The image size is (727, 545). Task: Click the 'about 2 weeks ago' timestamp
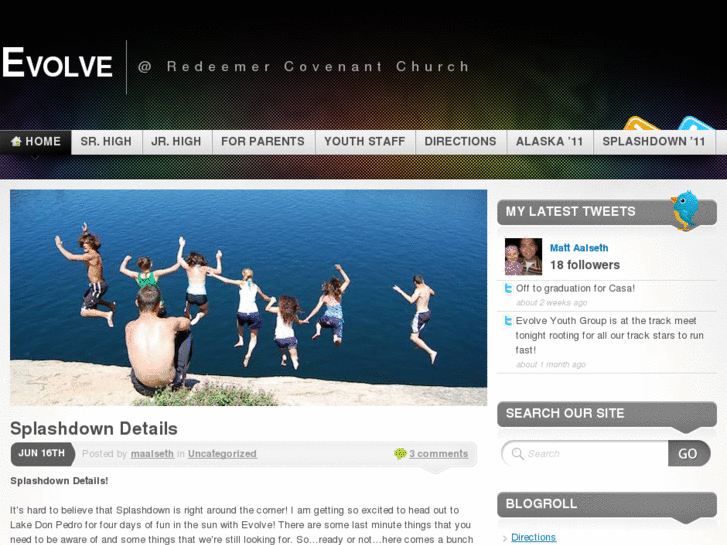pos(552,303)
